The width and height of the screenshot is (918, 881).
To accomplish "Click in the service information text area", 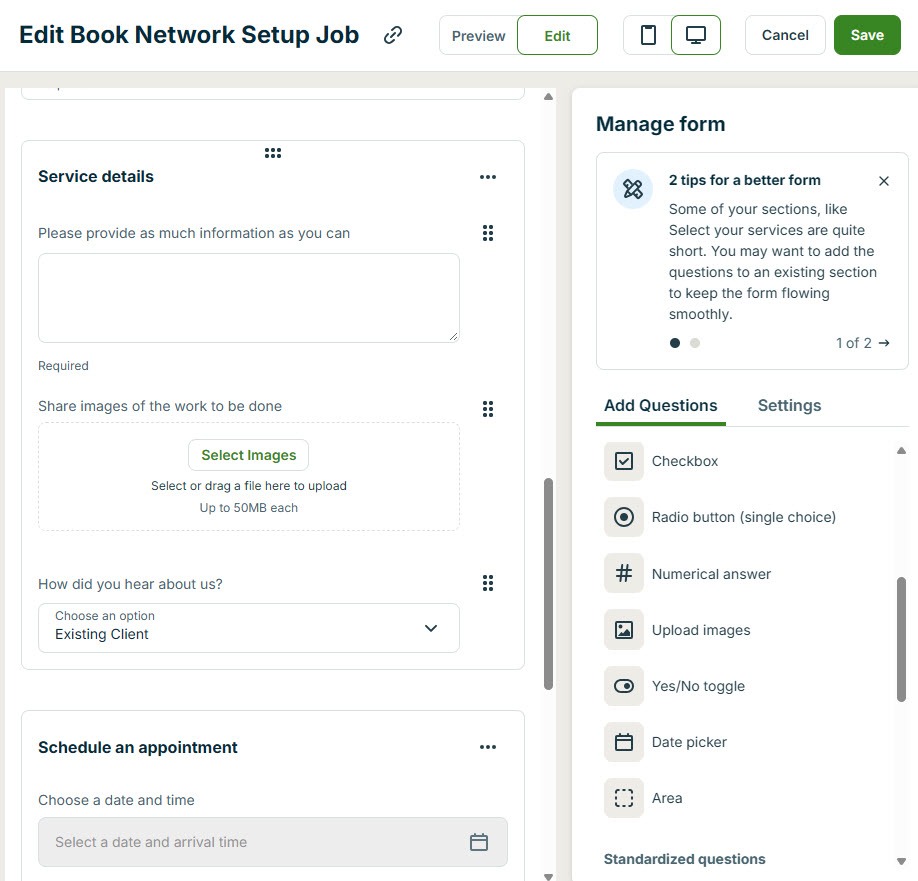I will [x=249, y=298].
